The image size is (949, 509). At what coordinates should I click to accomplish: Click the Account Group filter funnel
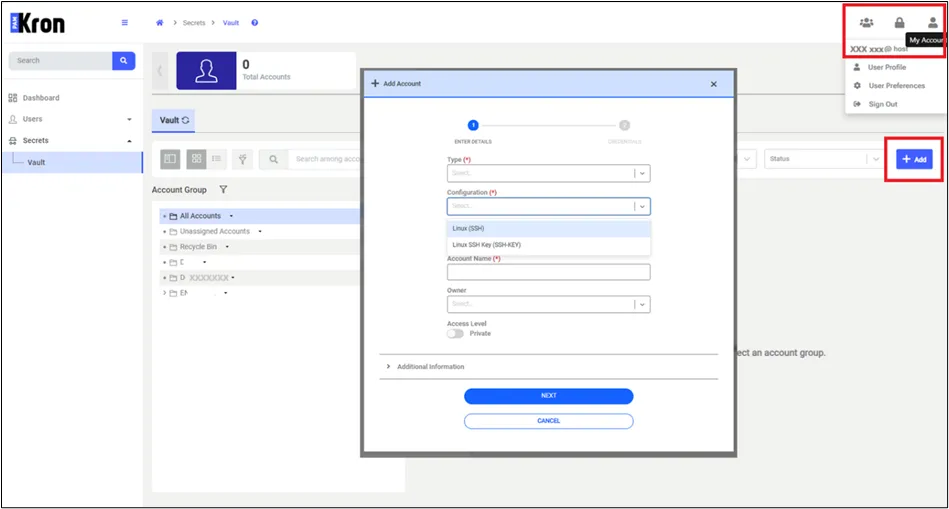tap(223, 190)
